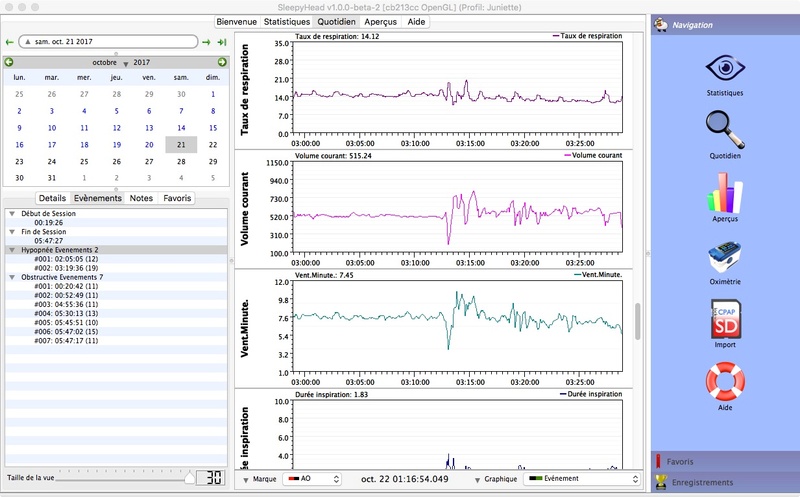This screenshot has height=497, width=800.
Task: Collapse Fin de Session tree node
Action: coord(12,232)
